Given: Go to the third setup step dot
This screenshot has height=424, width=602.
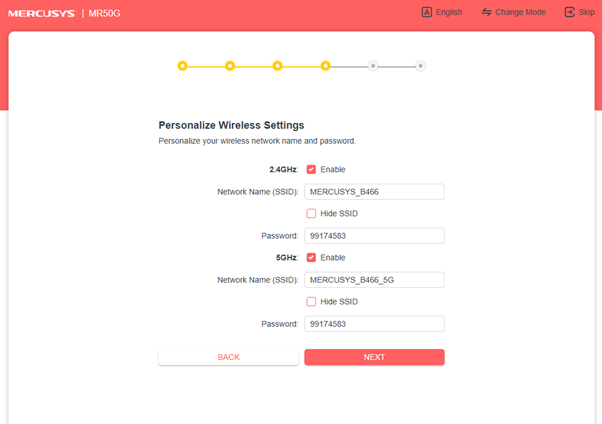Looking at the screenshot, I should tap(278, 66).
